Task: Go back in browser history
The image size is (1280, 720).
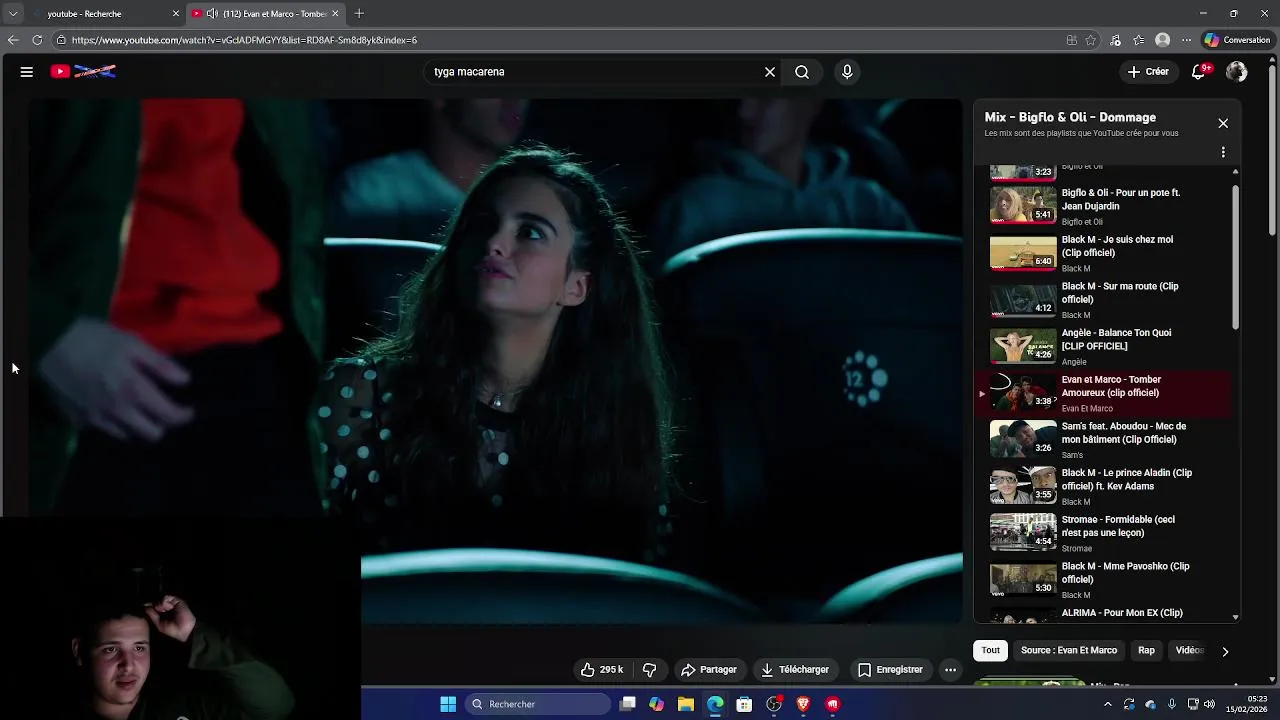Action: click(13, 40)
